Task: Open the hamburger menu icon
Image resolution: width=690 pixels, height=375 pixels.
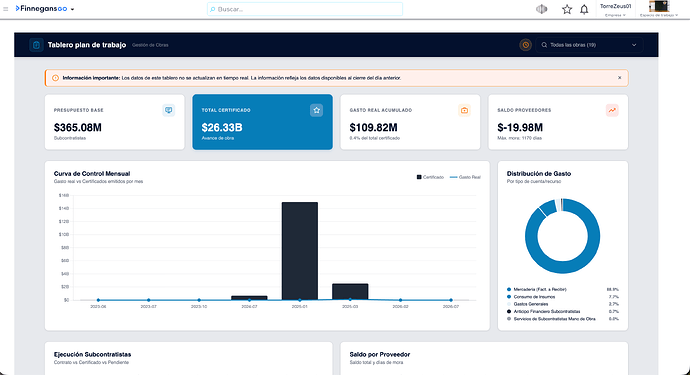Action: tap(6, 9)
